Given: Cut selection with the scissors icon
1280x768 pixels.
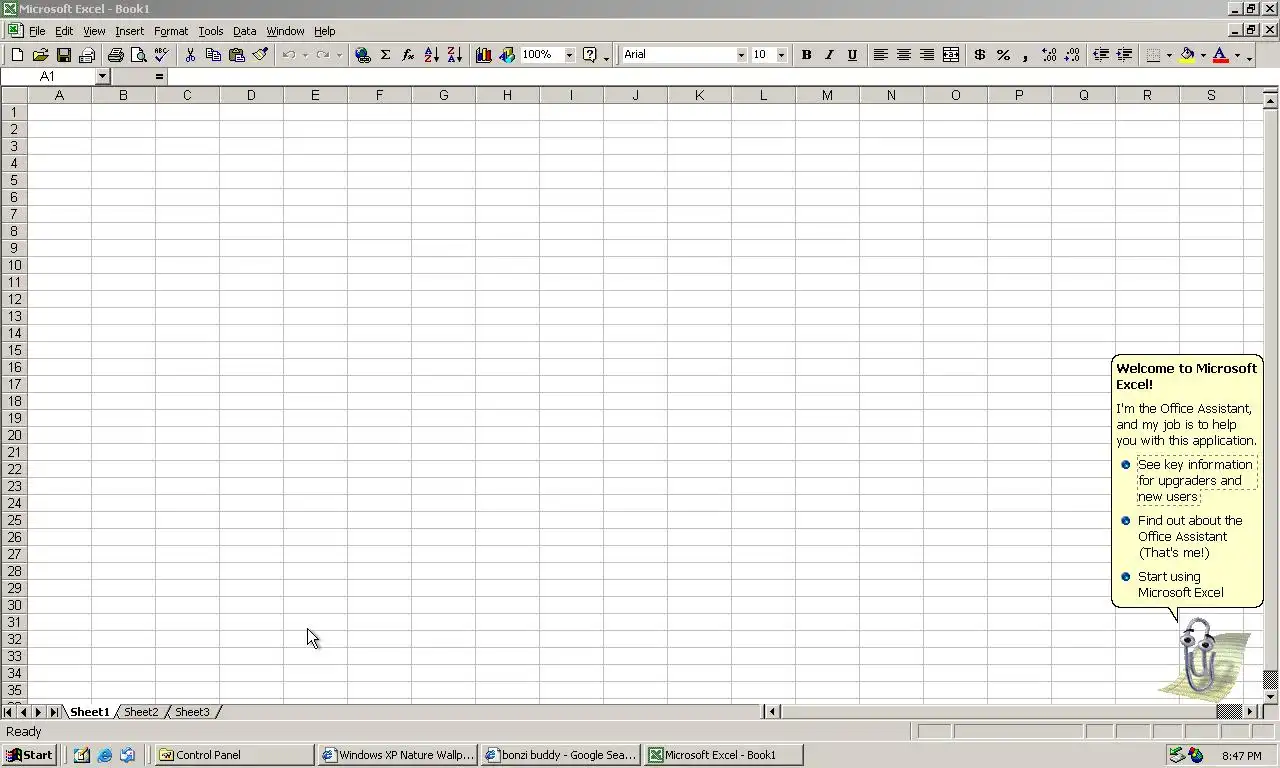Looking at the screenshot, I should click(190, 55).
